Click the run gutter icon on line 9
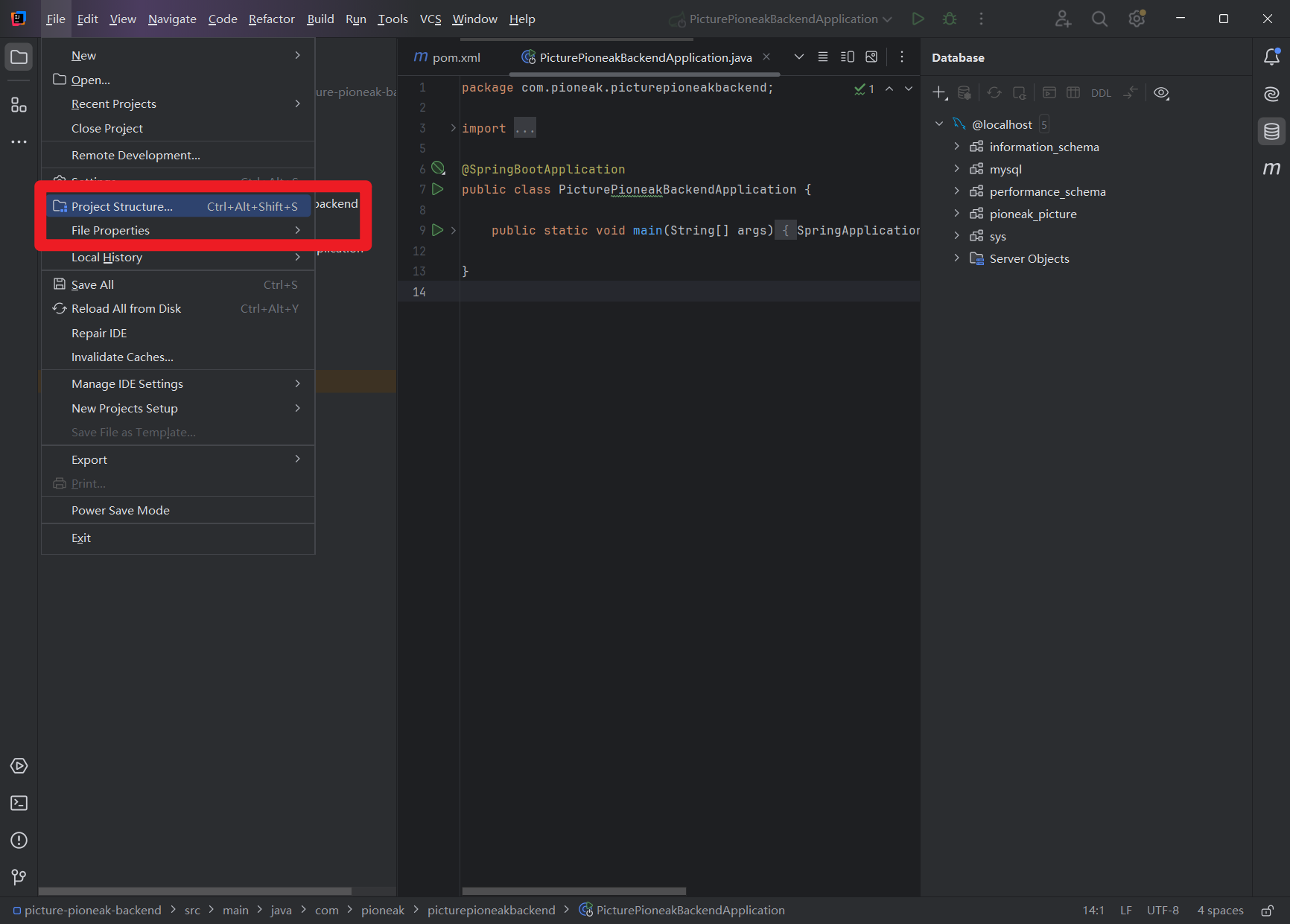Screen dimensions: 1290x924 click(x=438, y=230)
